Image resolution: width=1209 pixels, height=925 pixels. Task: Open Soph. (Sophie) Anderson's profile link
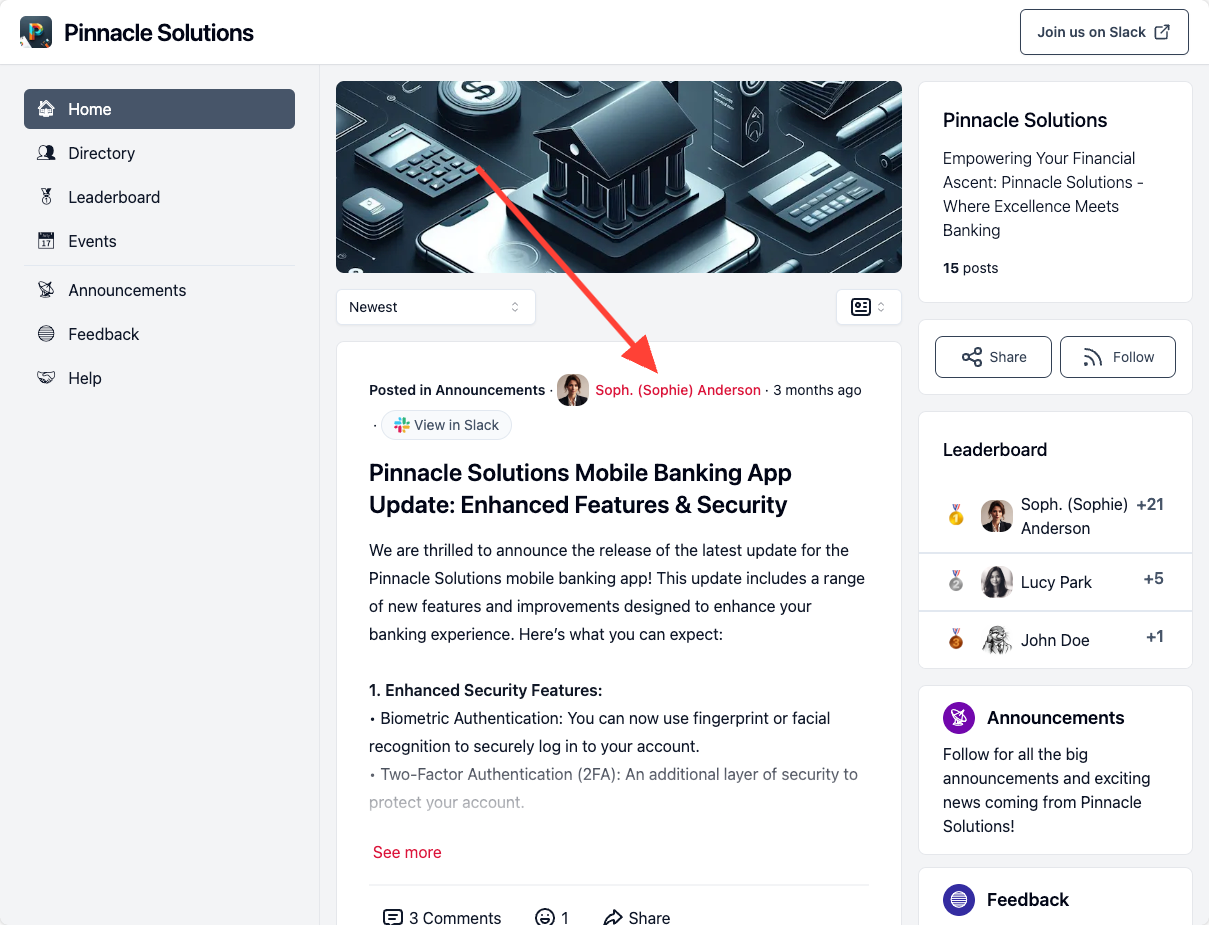[x=677, y=390]
